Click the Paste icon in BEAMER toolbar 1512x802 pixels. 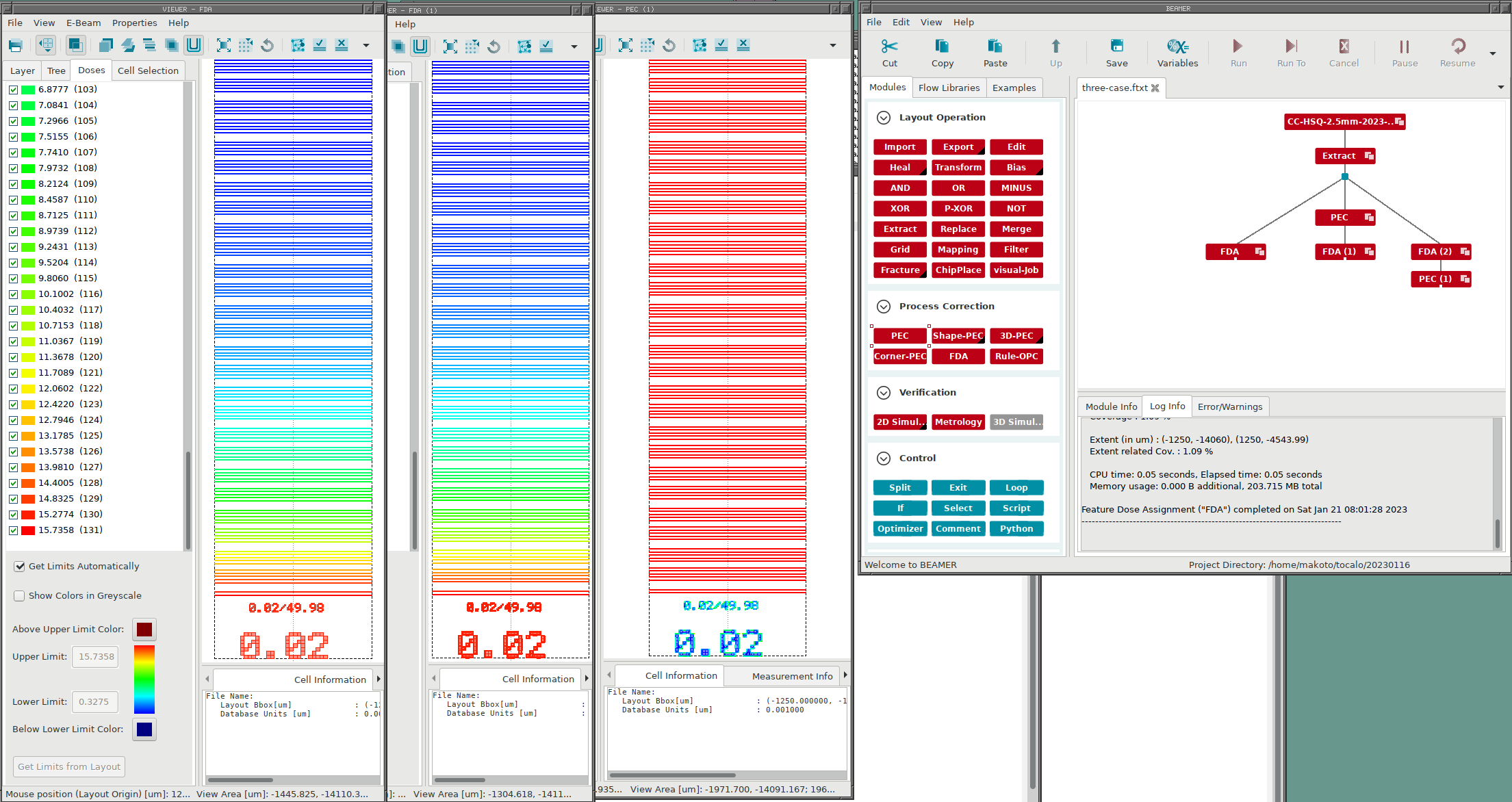click(995, 46)
